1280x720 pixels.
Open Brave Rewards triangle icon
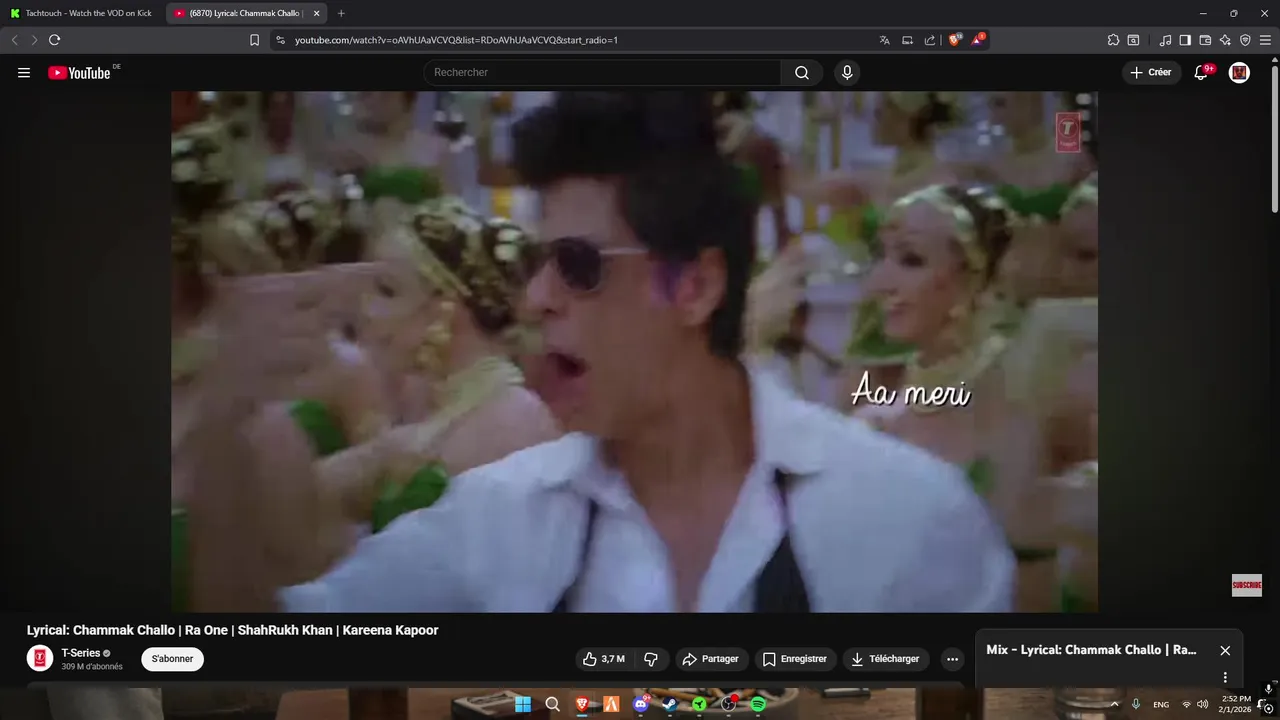tap(978, 40)
